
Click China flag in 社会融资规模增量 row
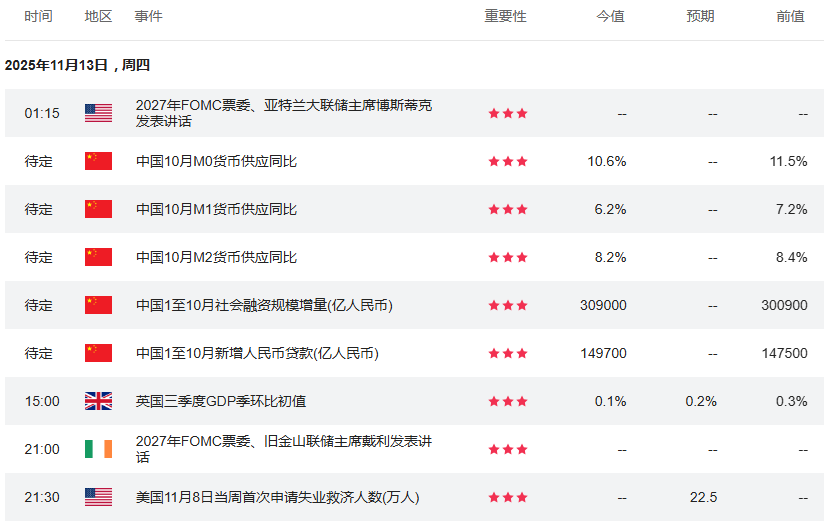click(x=98, y=305)
